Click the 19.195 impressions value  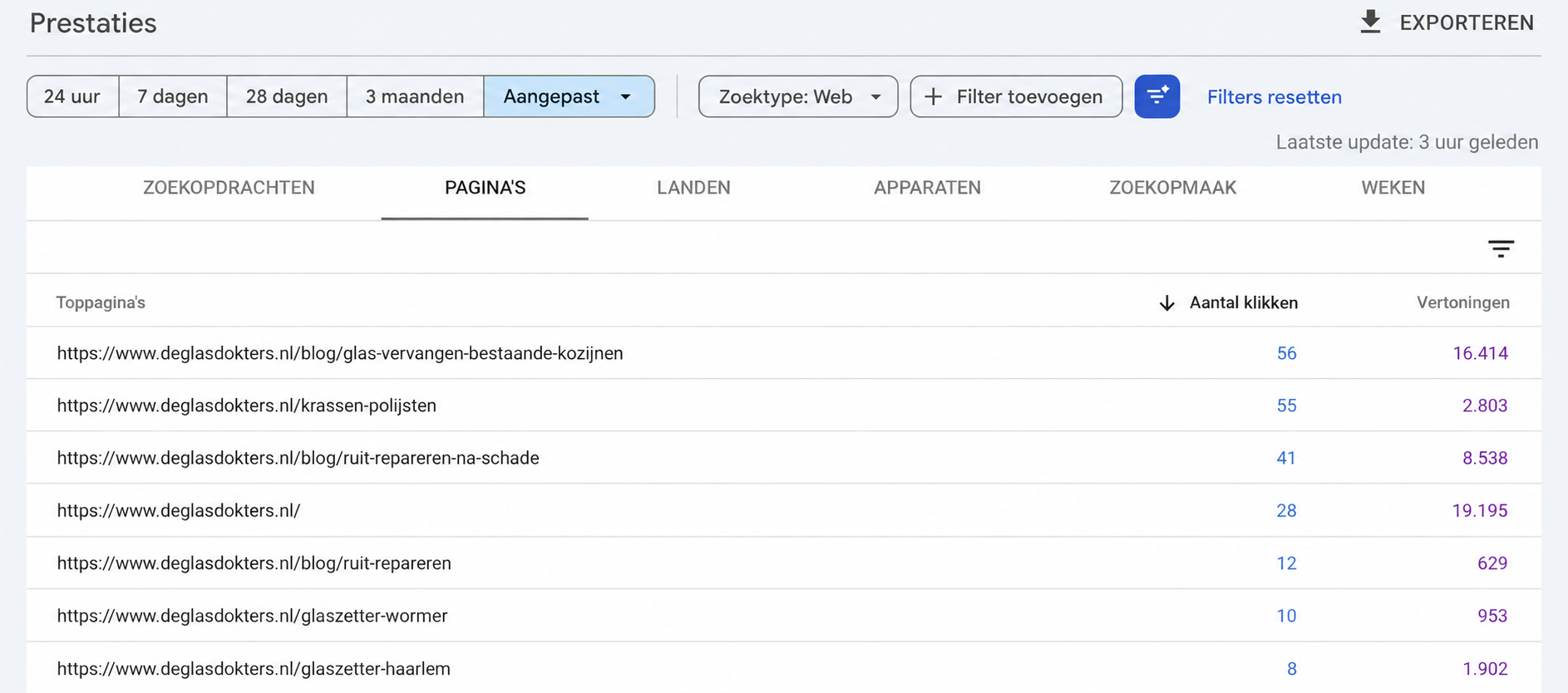point(1480,510)
